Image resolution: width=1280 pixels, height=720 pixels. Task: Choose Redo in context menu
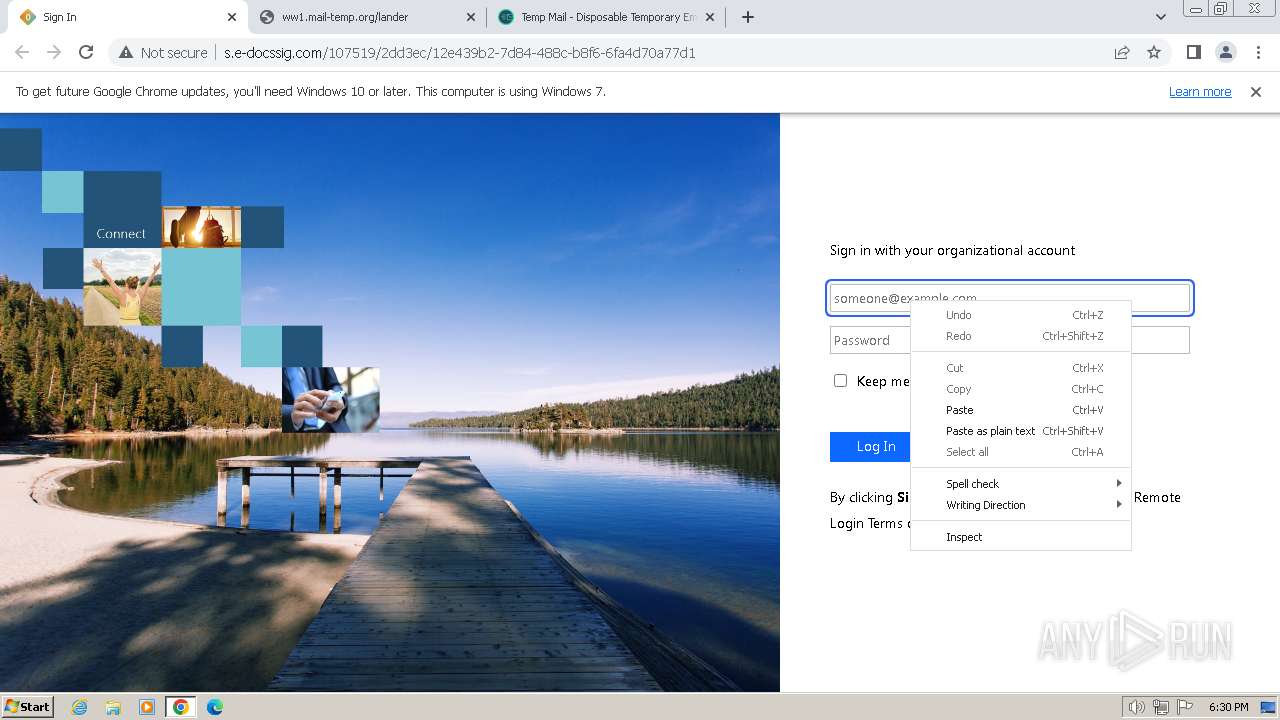1021,336
